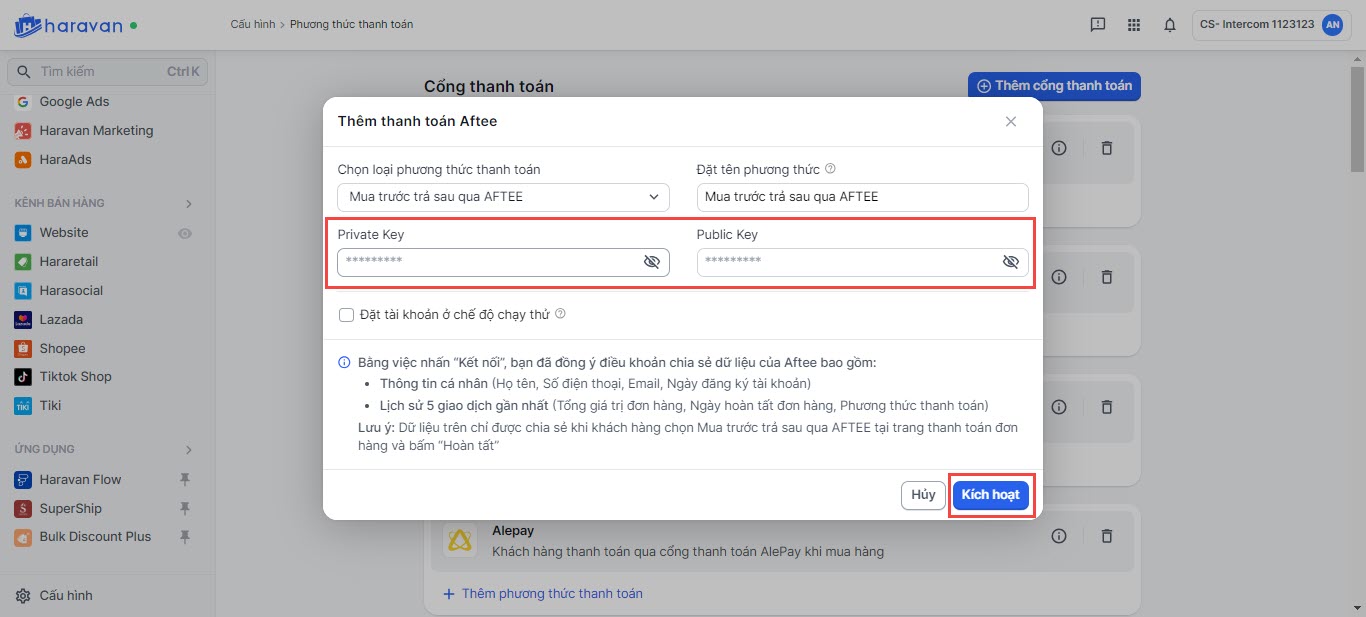Click the notification bell icon
Image resolution: width=1366 pixels, height=617 pixels.
1169,25
